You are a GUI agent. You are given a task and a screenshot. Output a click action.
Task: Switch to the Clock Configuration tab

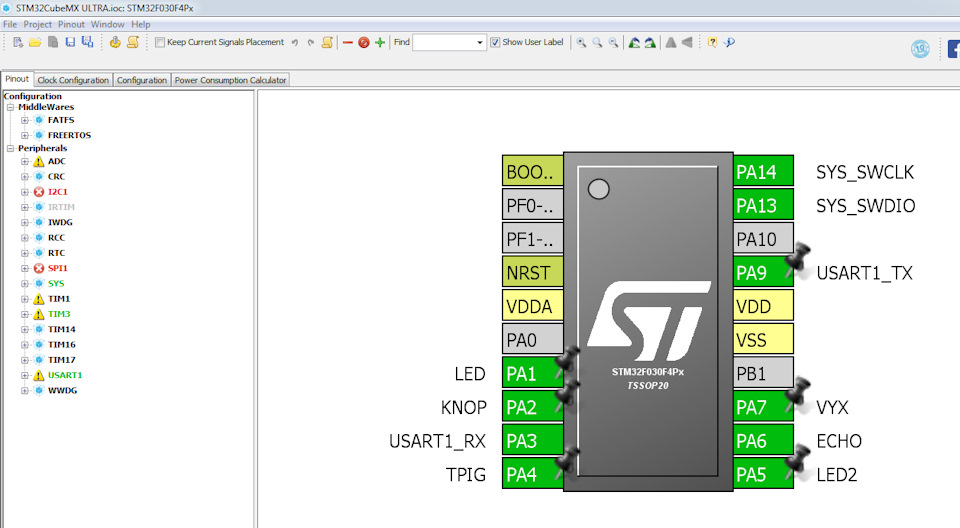[73, 80]
